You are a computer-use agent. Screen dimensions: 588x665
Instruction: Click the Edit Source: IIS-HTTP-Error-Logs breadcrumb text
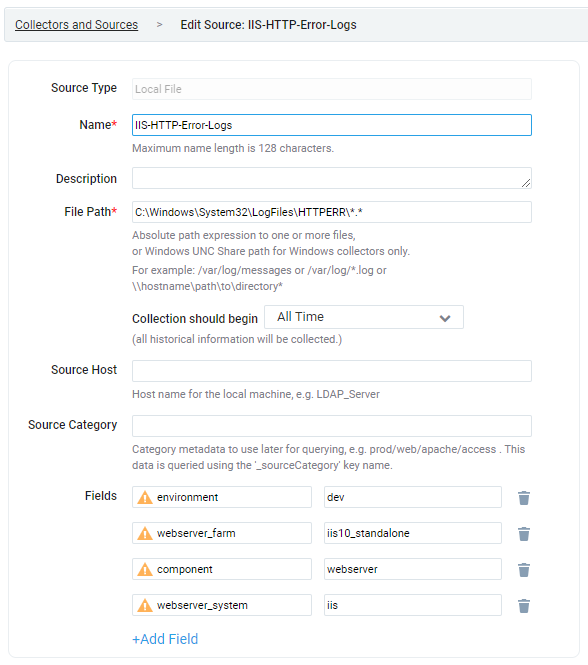pos(268,25)
